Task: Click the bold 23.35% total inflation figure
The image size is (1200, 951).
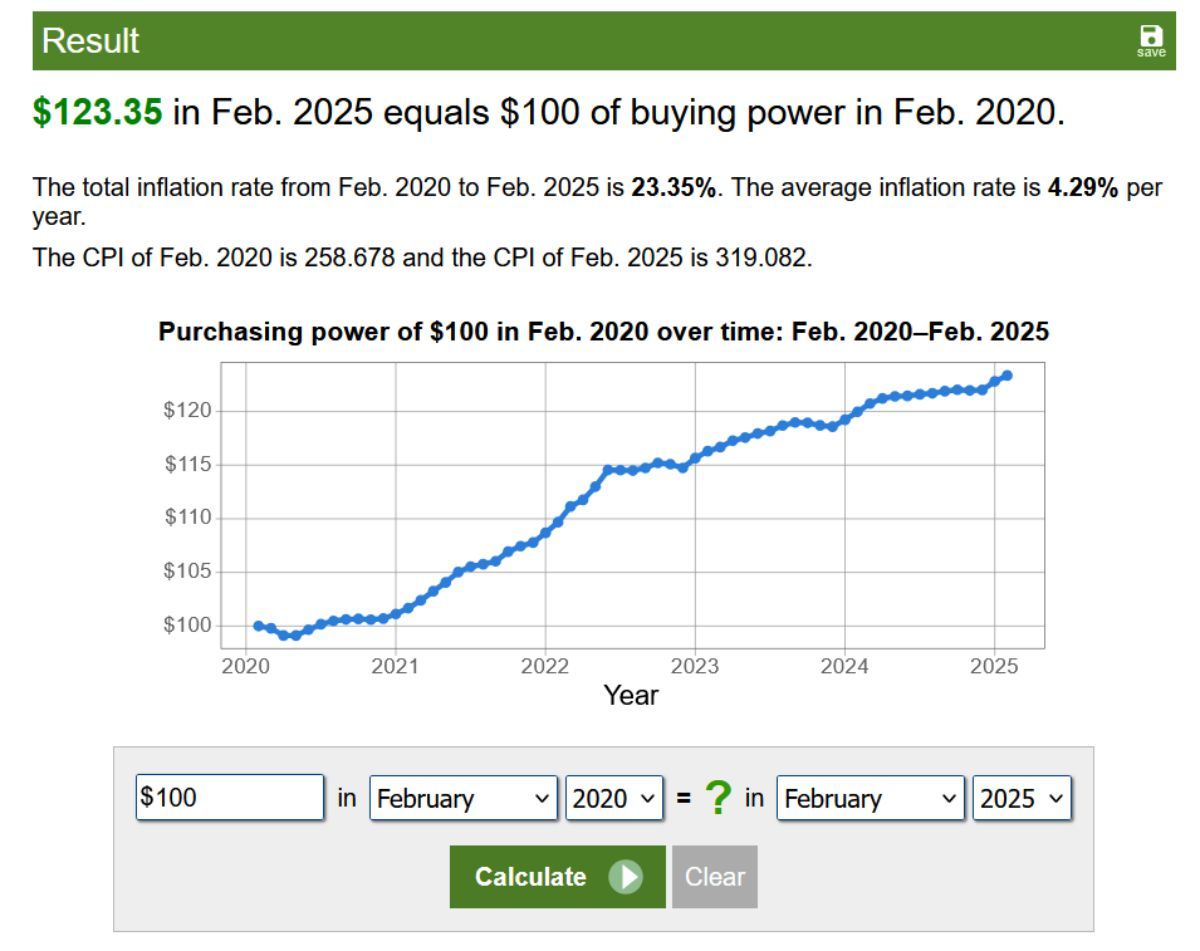Action: tap(673, 188)
